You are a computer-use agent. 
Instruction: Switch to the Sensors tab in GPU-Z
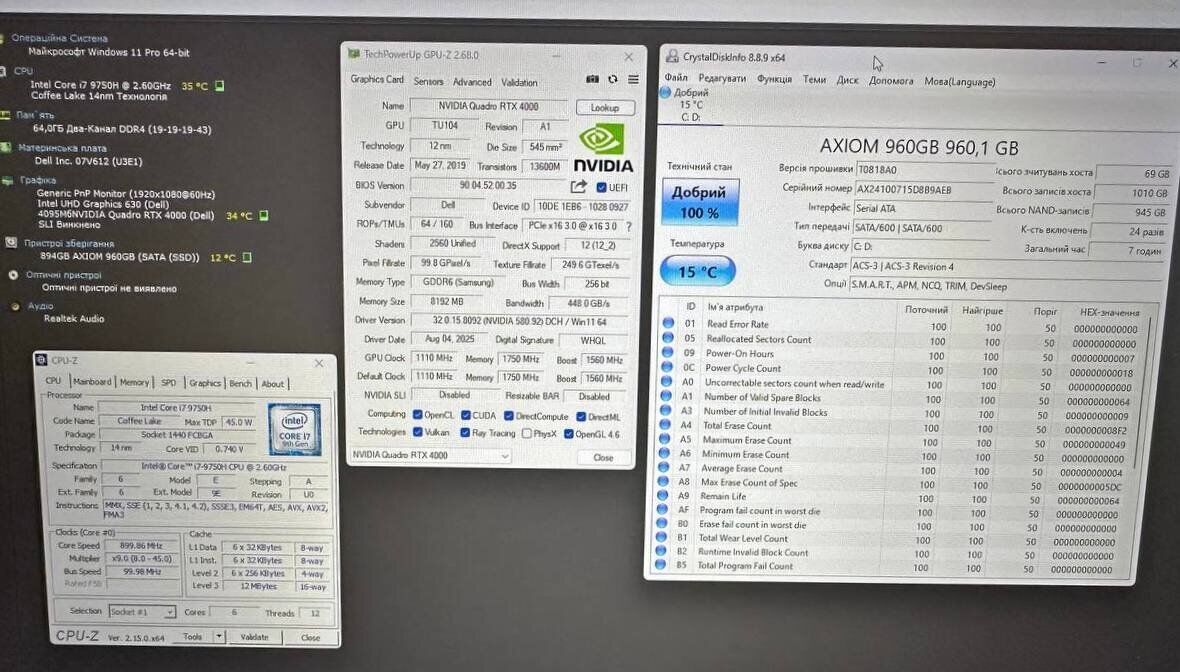coord(428,82)
